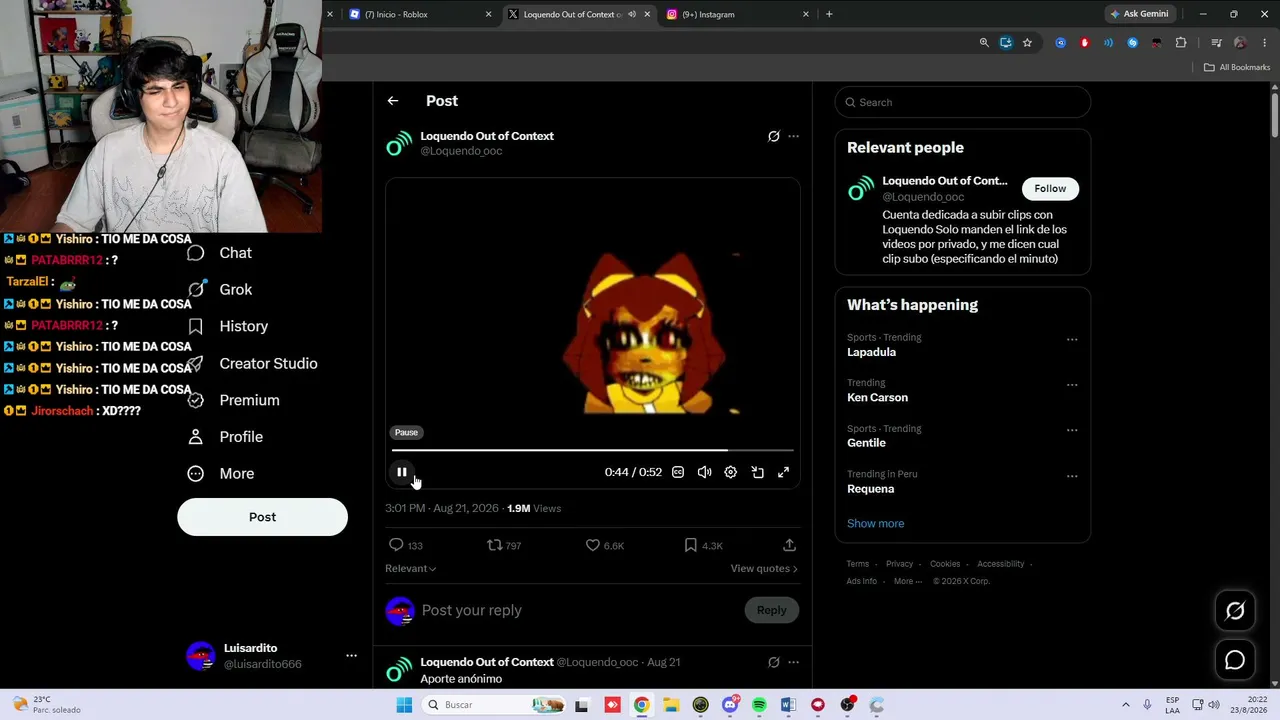Open the red hand blocker extension
The height and width of the screenshot is (720, 1280).
[x=1085, y=43]
